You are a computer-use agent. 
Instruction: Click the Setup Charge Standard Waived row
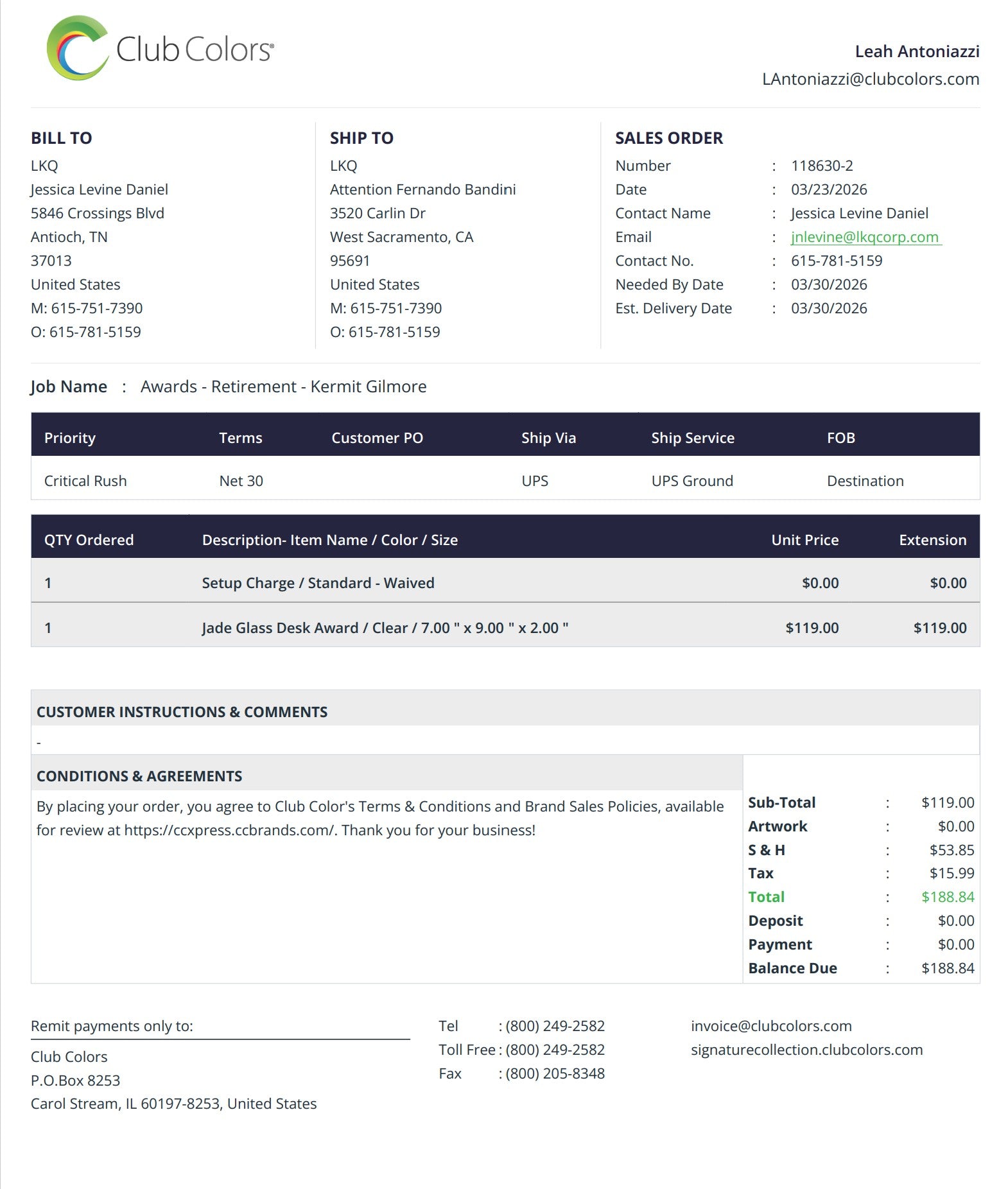pos(505,582)
